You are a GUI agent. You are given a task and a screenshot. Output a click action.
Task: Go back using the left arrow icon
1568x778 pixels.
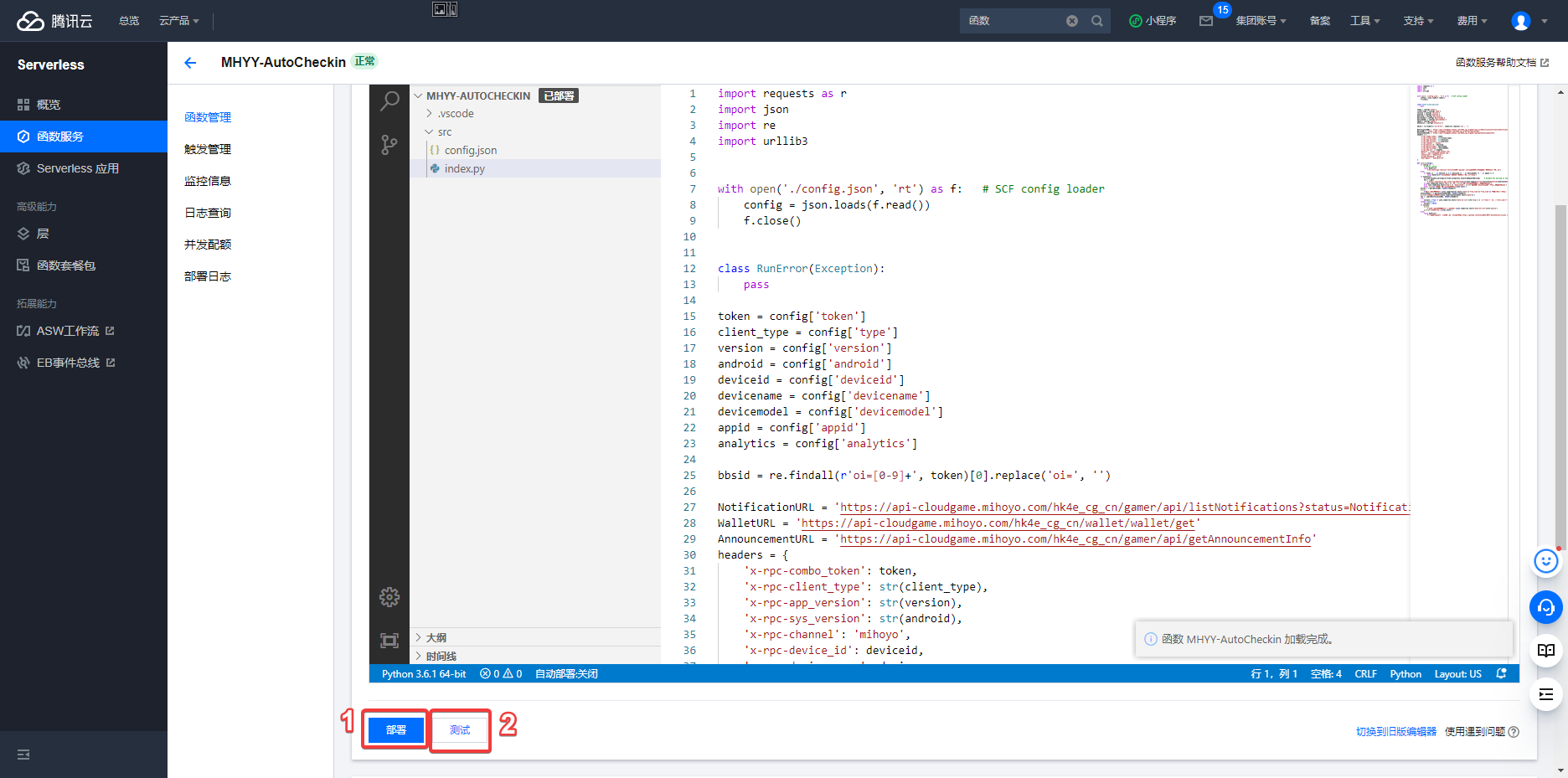190,63
